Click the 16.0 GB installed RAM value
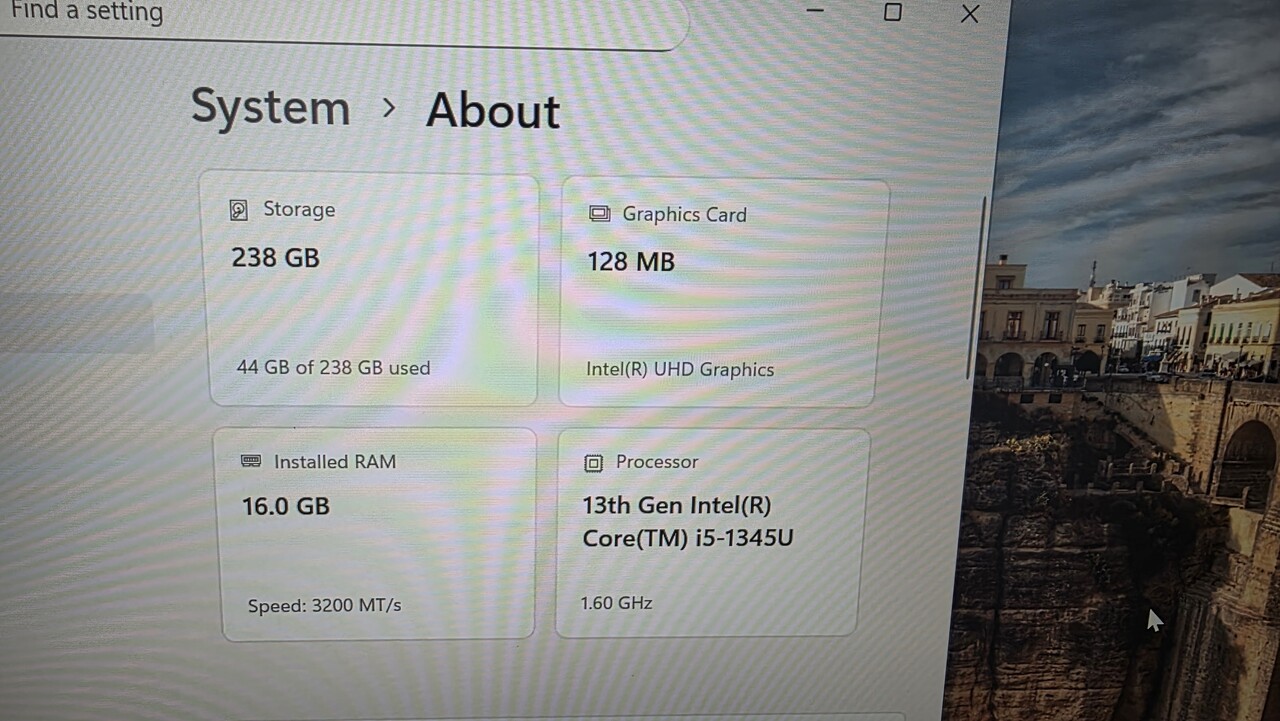 pyautogui.click(x=285, y=506)
